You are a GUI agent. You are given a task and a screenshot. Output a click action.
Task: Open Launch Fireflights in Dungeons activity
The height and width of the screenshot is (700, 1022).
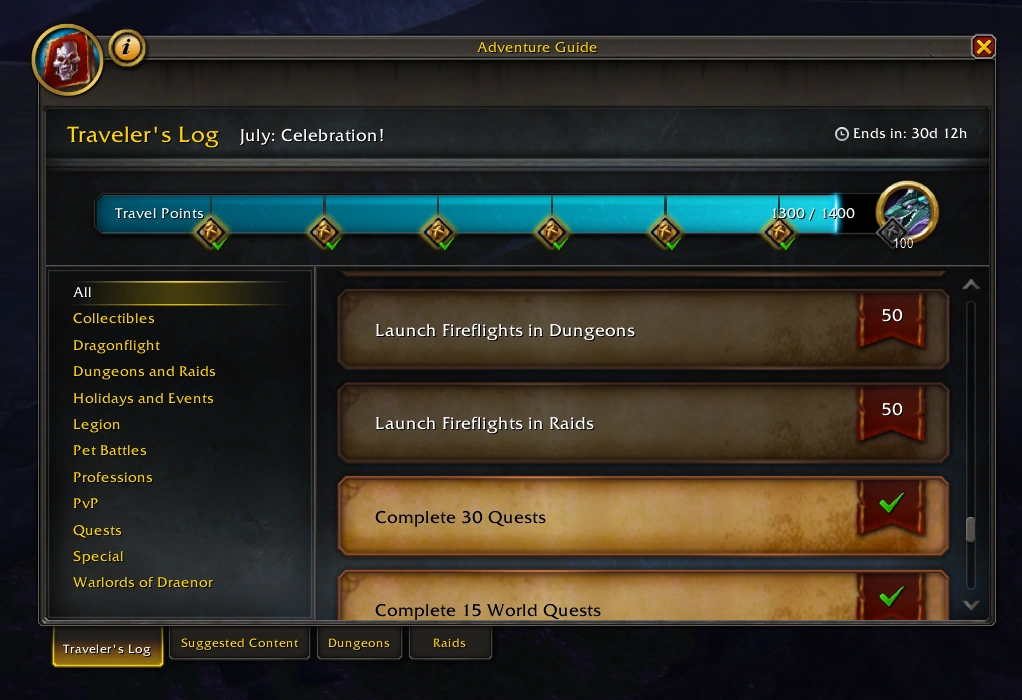(643, 330)
